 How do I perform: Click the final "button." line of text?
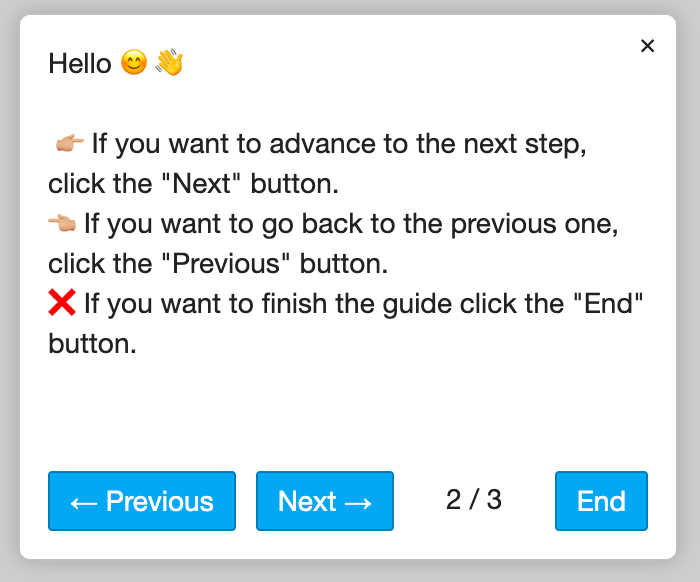[x=92, y=345]
